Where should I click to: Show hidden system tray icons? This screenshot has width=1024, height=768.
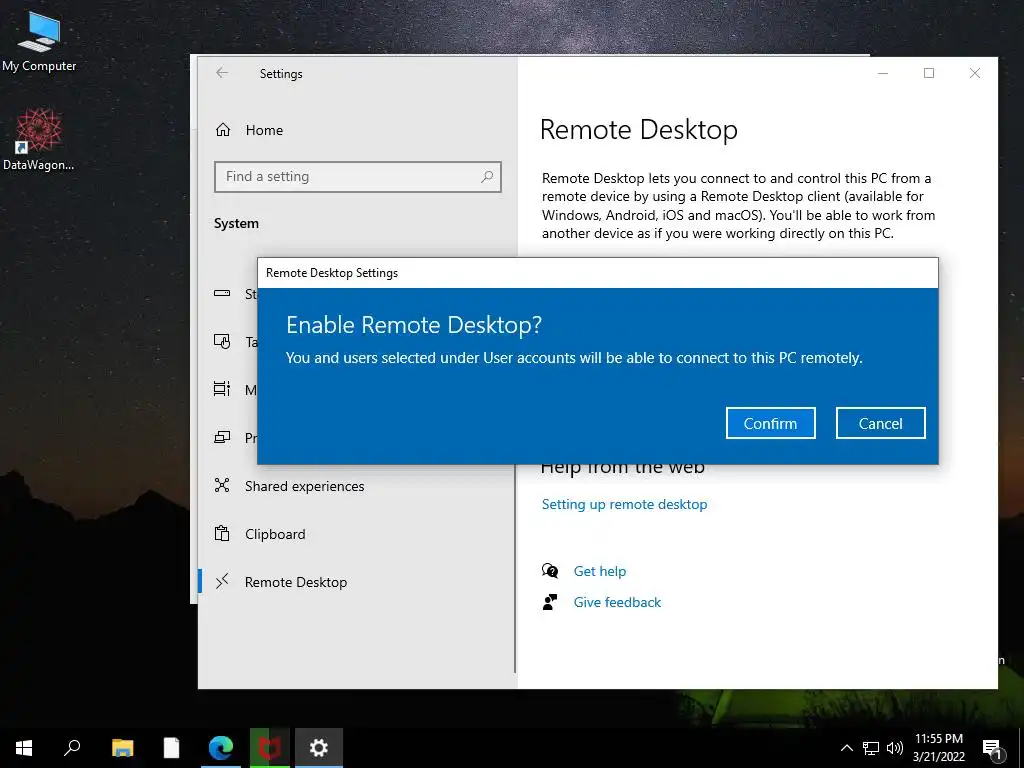(x=846, y=748)
